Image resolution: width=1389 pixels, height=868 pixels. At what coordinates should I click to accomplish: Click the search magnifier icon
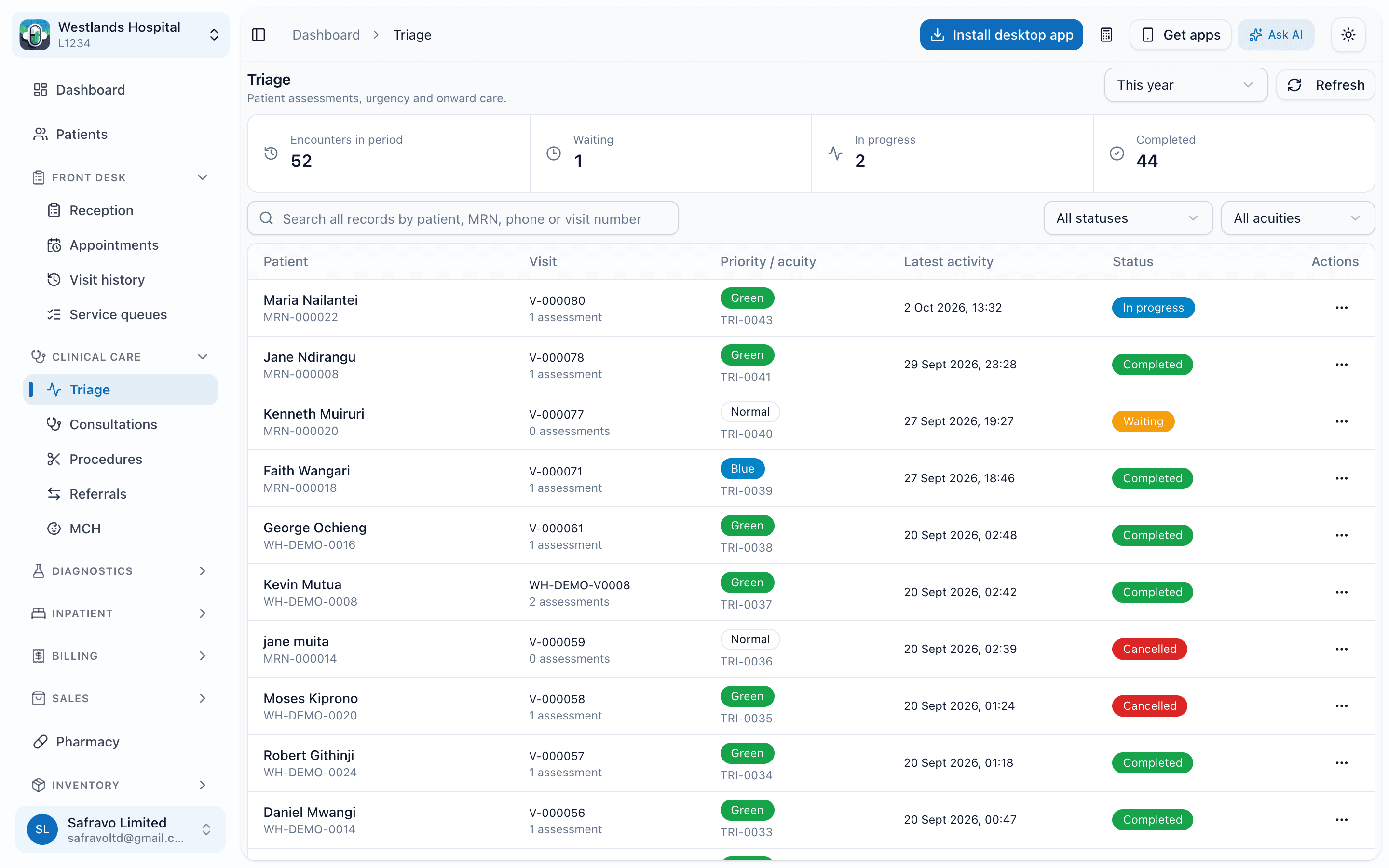[x=266, y=218]
